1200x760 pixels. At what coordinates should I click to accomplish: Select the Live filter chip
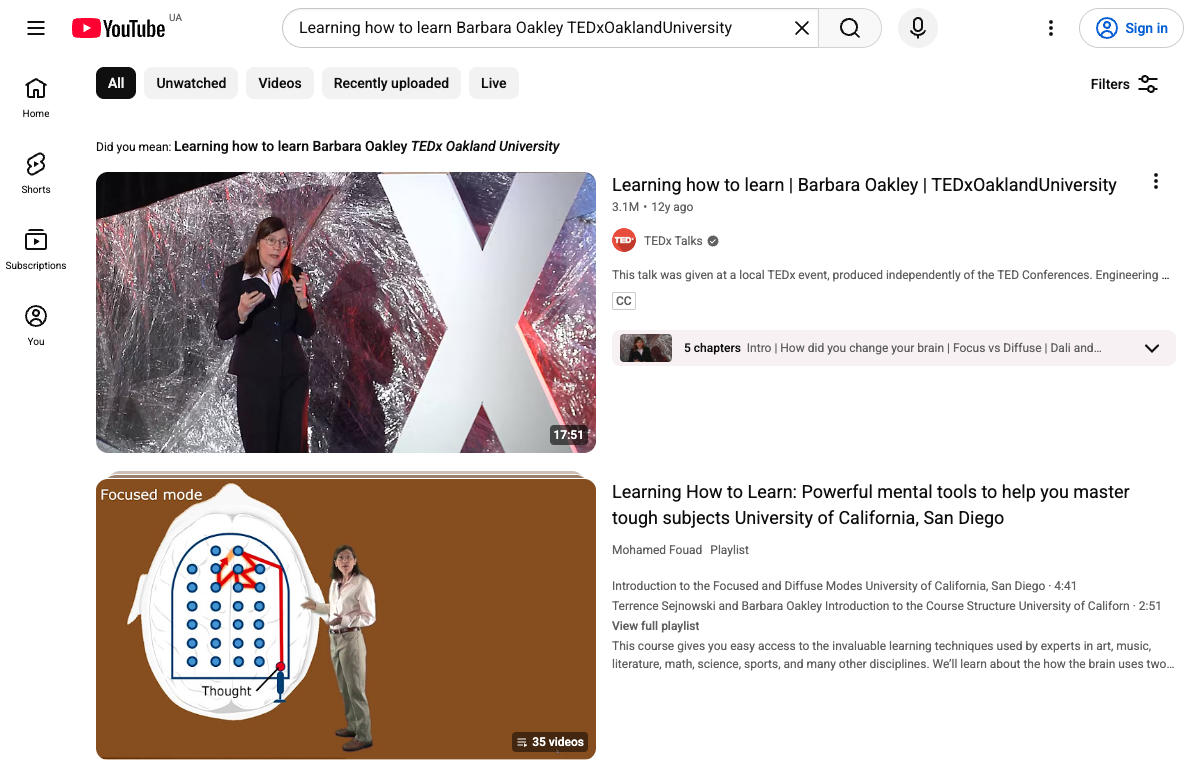coord(494,83)
